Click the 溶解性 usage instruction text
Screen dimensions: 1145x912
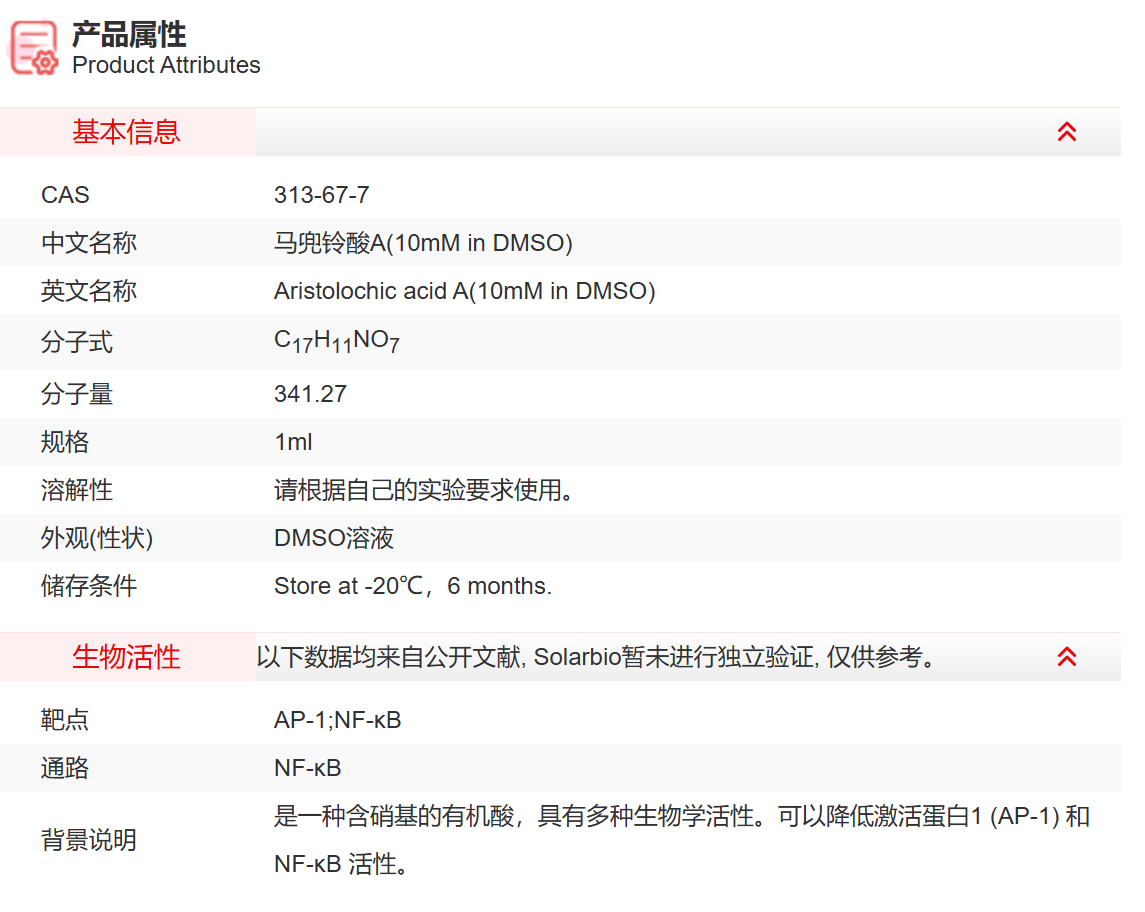[427, 490]
